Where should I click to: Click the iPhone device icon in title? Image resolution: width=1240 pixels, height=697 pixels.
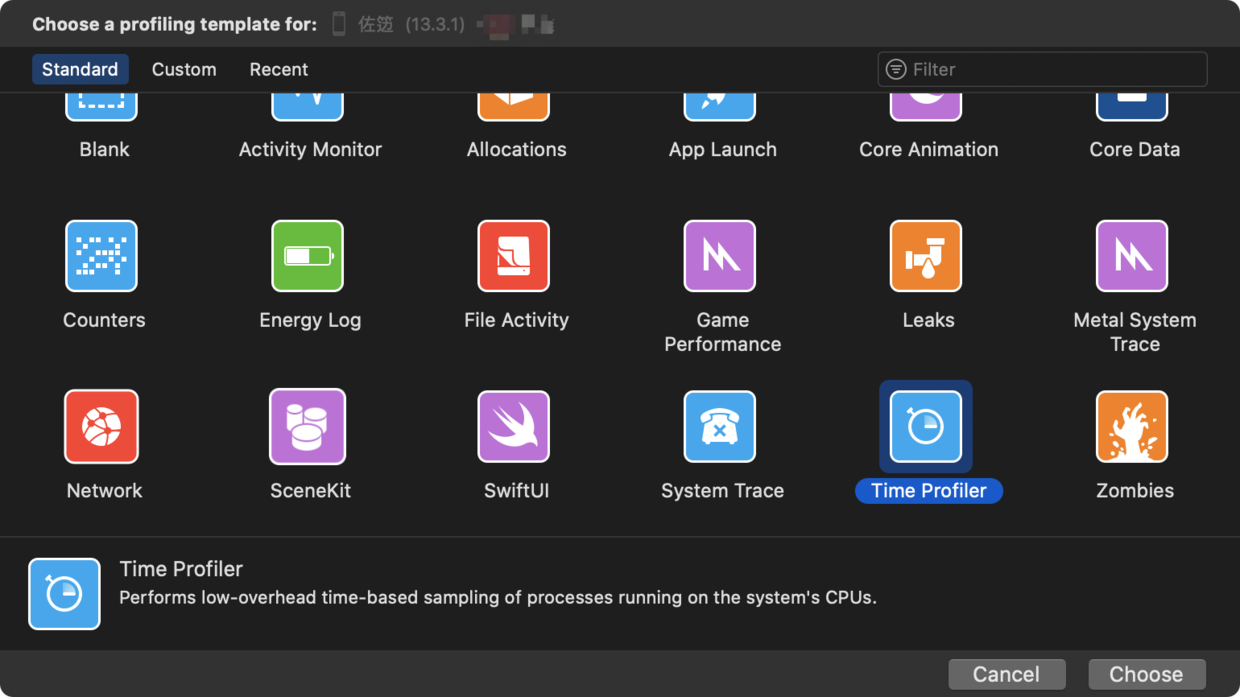[x=339, y=24]
